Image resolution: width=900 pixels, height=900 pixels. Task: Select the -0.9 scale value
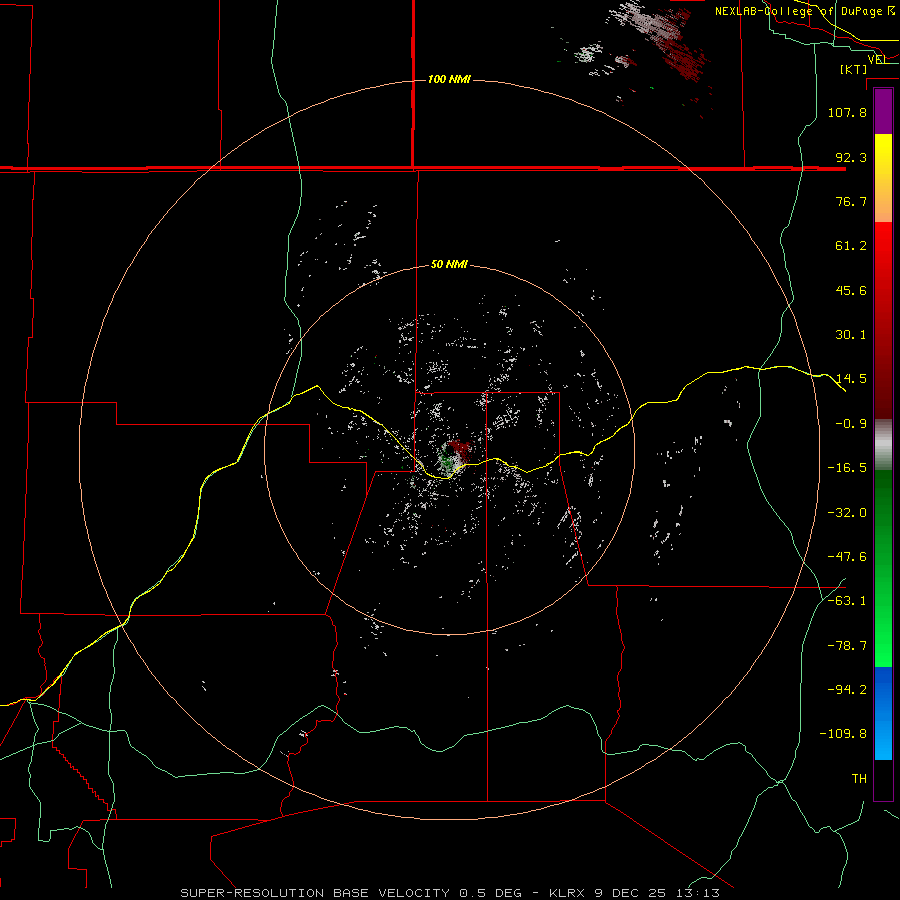pos(851,424)
